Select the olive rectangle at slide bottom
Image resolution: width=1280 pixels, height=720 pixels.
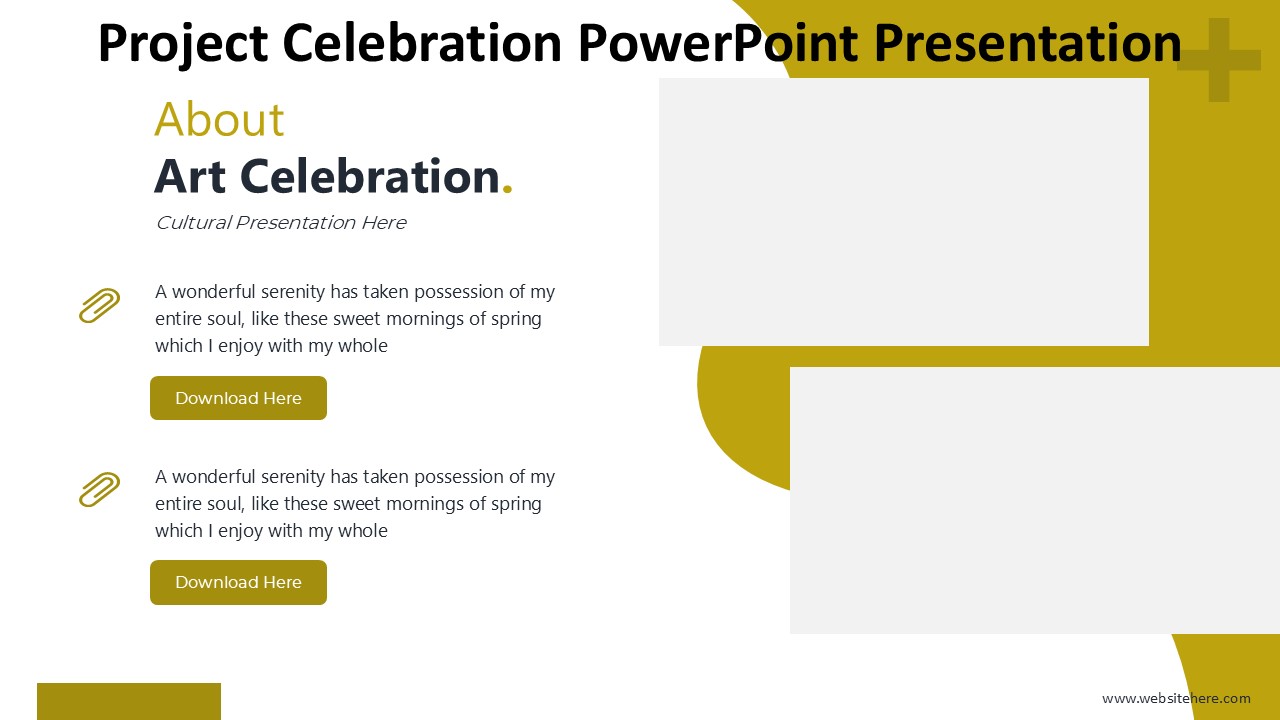(x=129, y=701)
